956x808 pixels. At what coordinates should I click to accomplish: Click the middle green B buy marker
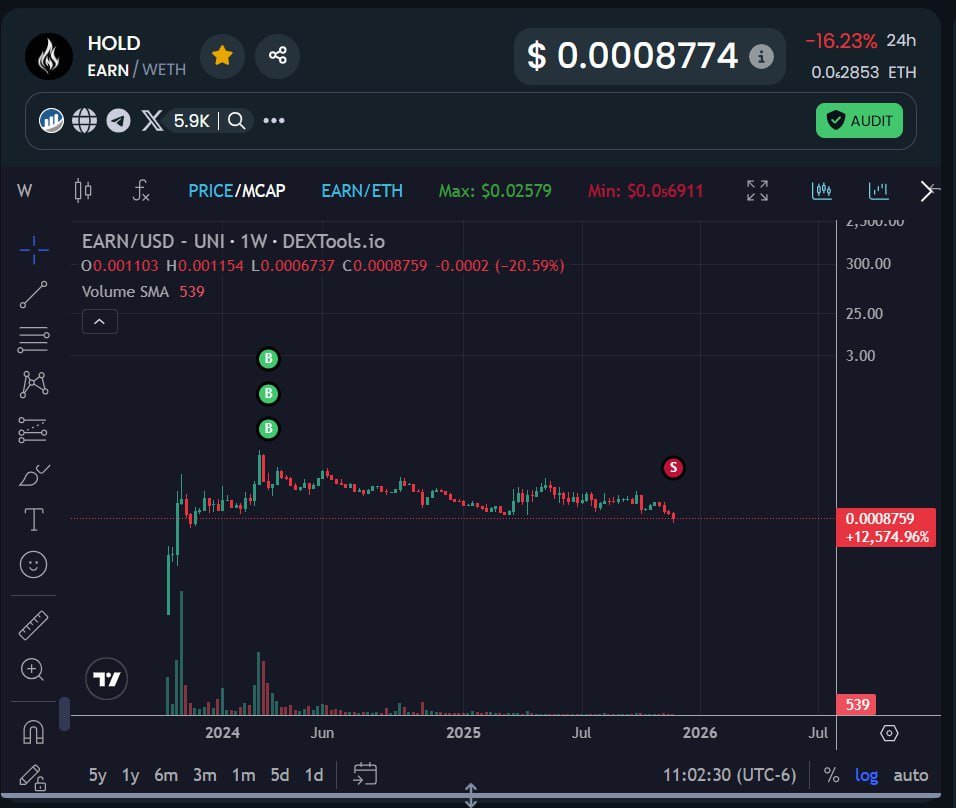268,393
